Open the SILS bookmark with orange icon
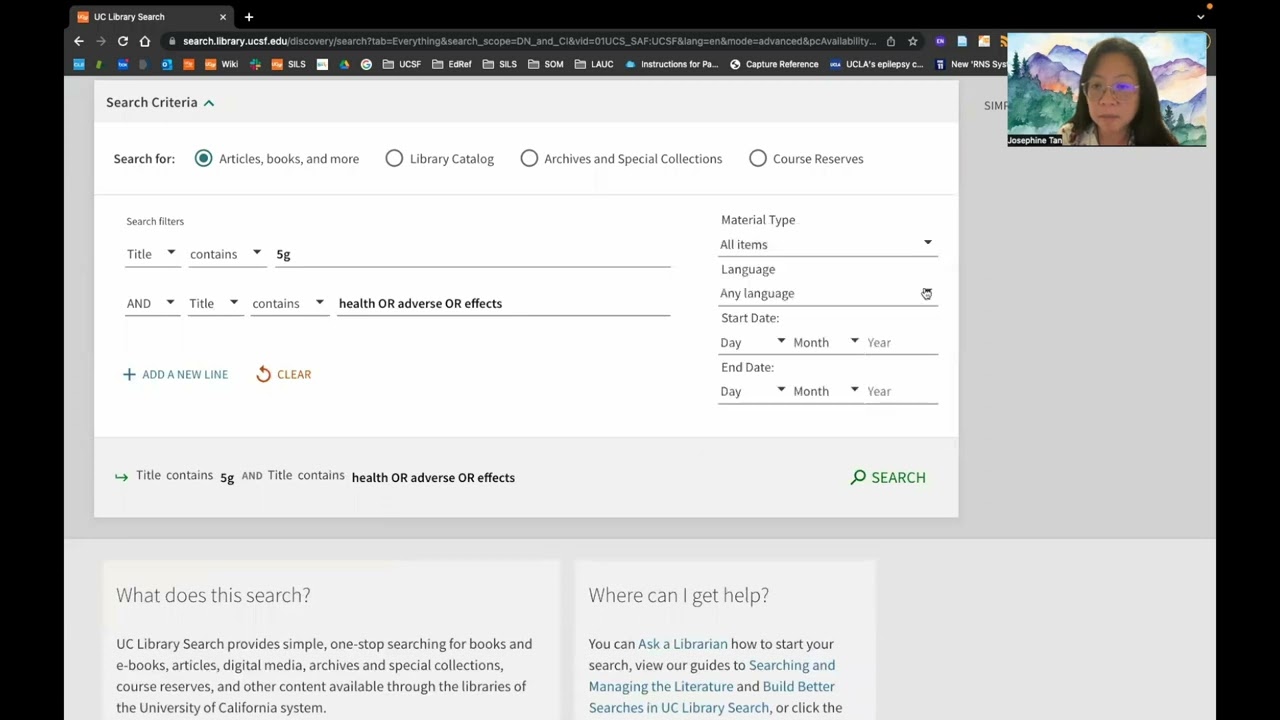 coord(288,64)
